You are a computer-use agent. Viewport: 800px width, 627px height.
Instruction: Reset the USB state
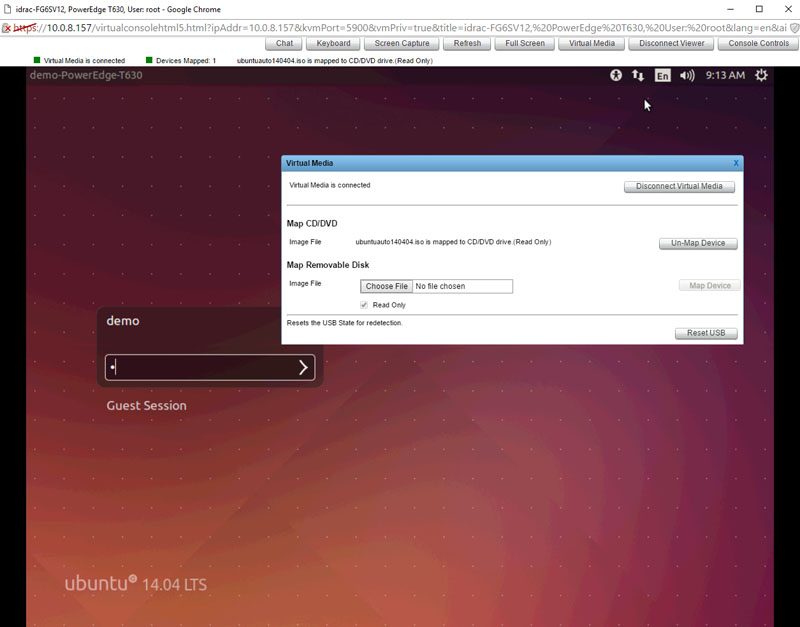tap(706, 333)
